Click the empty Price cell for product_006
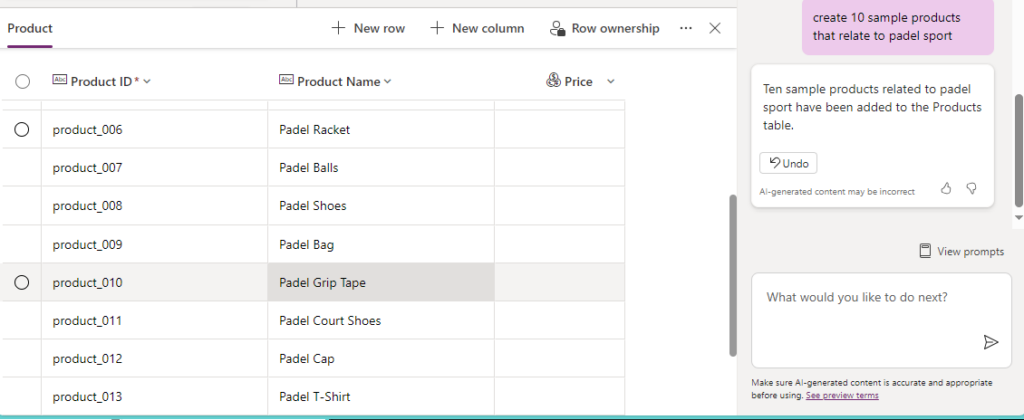 pos(560,129)
